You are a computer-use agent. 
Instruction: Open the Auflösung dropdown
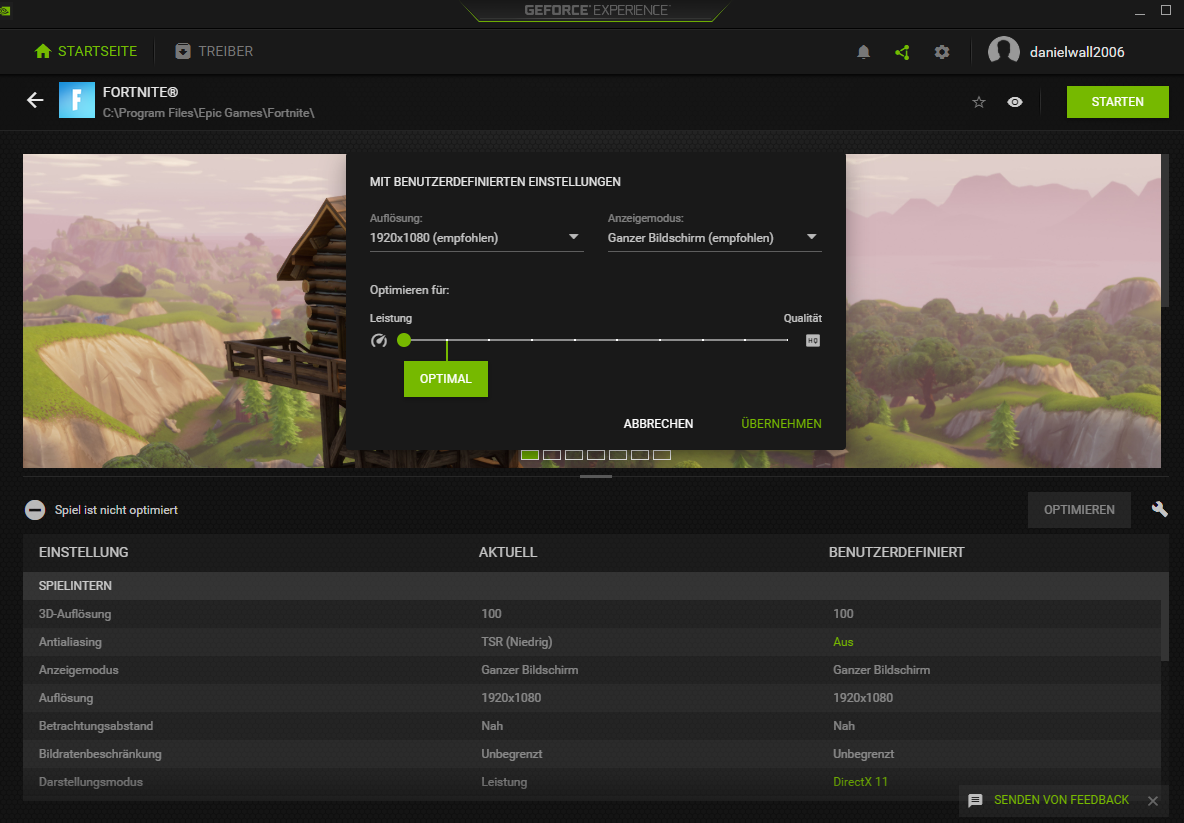tap(476, 238)
